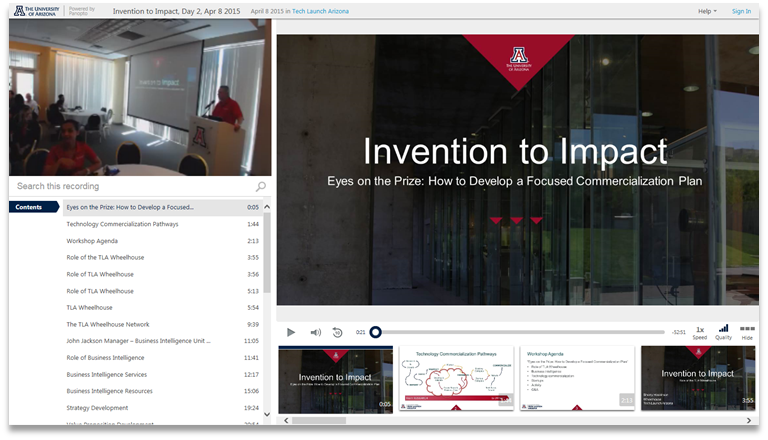Open the Quality settings icon
The width and height of the screenshot is (768, 440).
pyautogui.click(x=723, y=332)
